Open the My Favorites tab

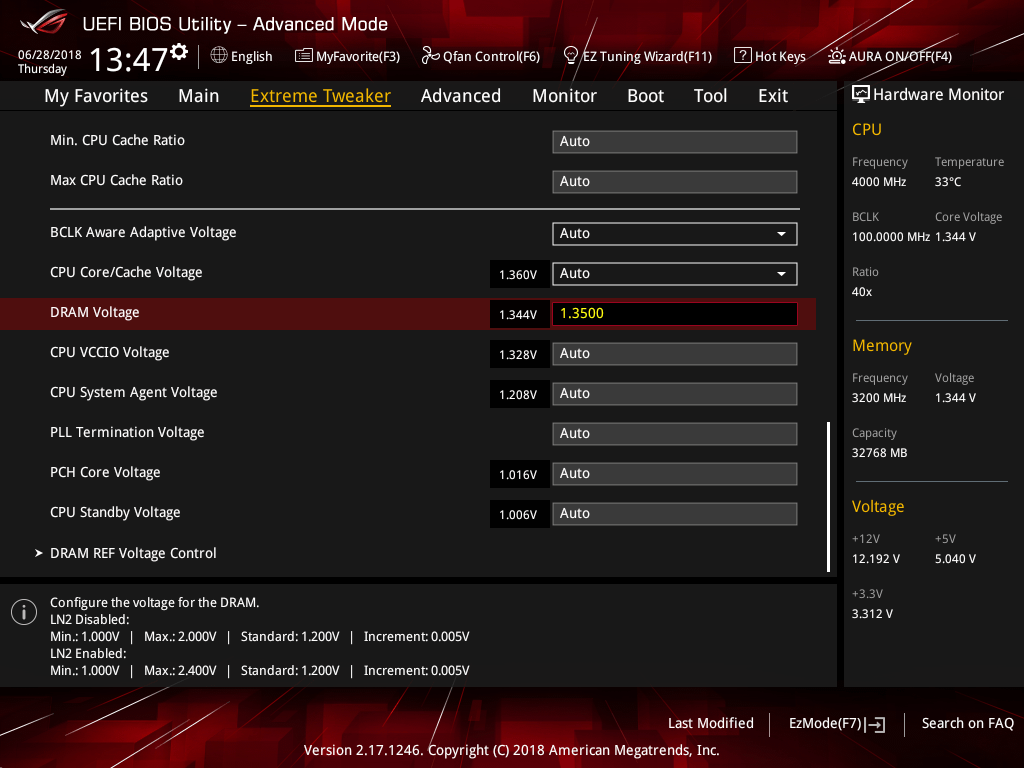point(96,96)
